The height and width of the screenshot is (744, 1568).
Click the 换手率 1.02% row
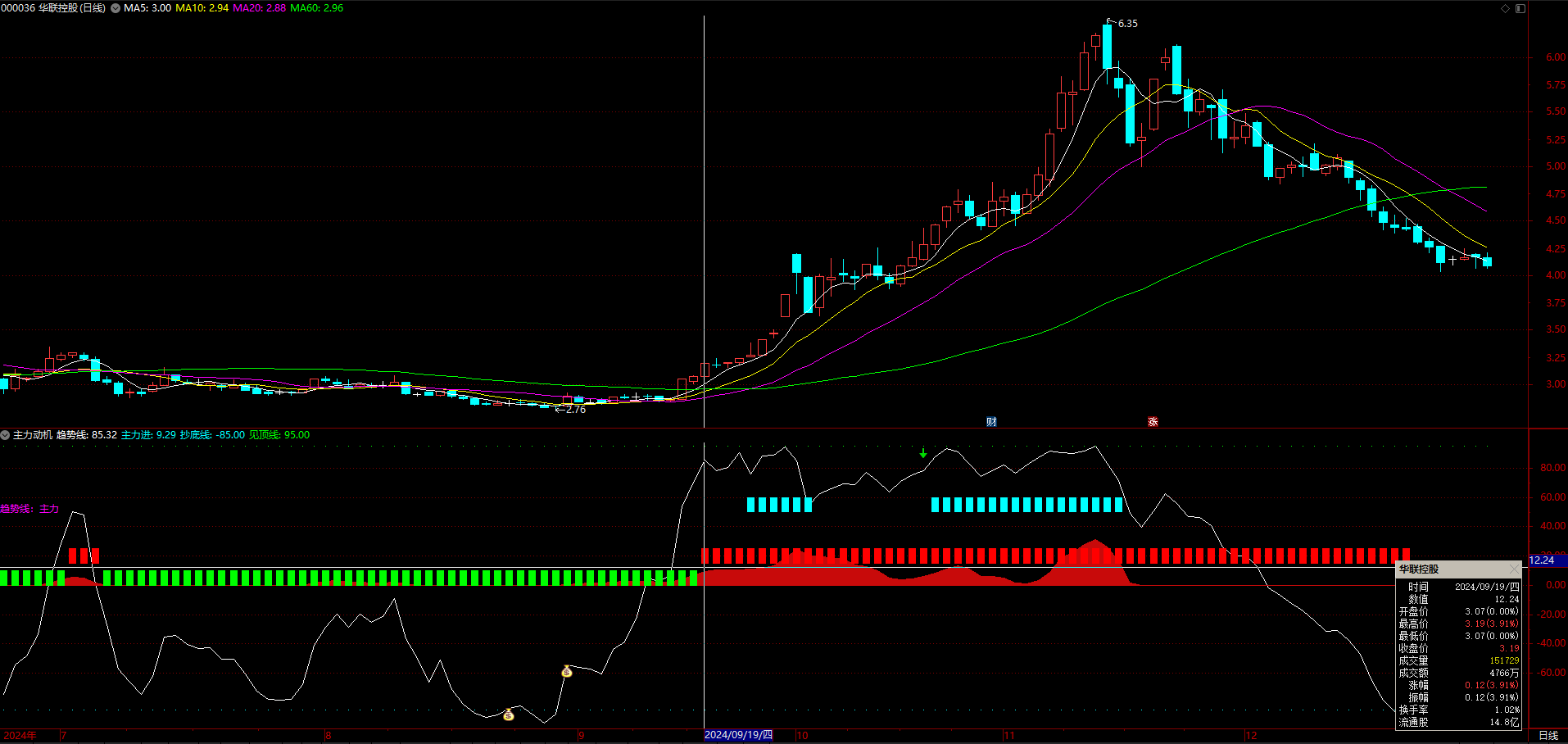point(1458,710)
